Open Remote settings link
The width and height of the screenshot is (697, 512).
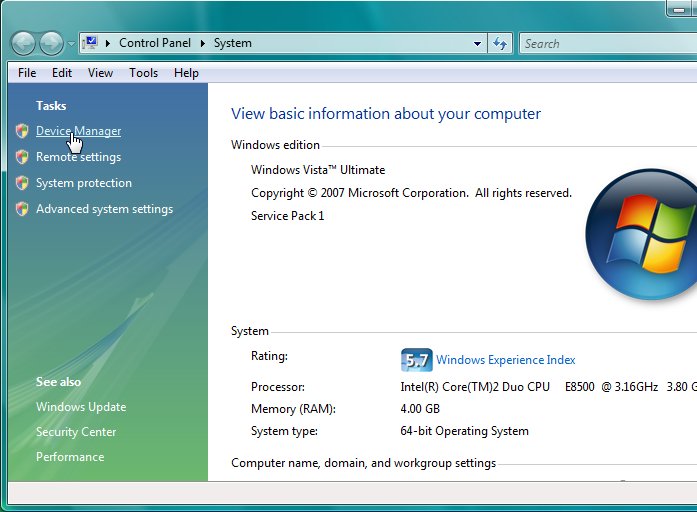pyautogui.click(x=79, y=157)
